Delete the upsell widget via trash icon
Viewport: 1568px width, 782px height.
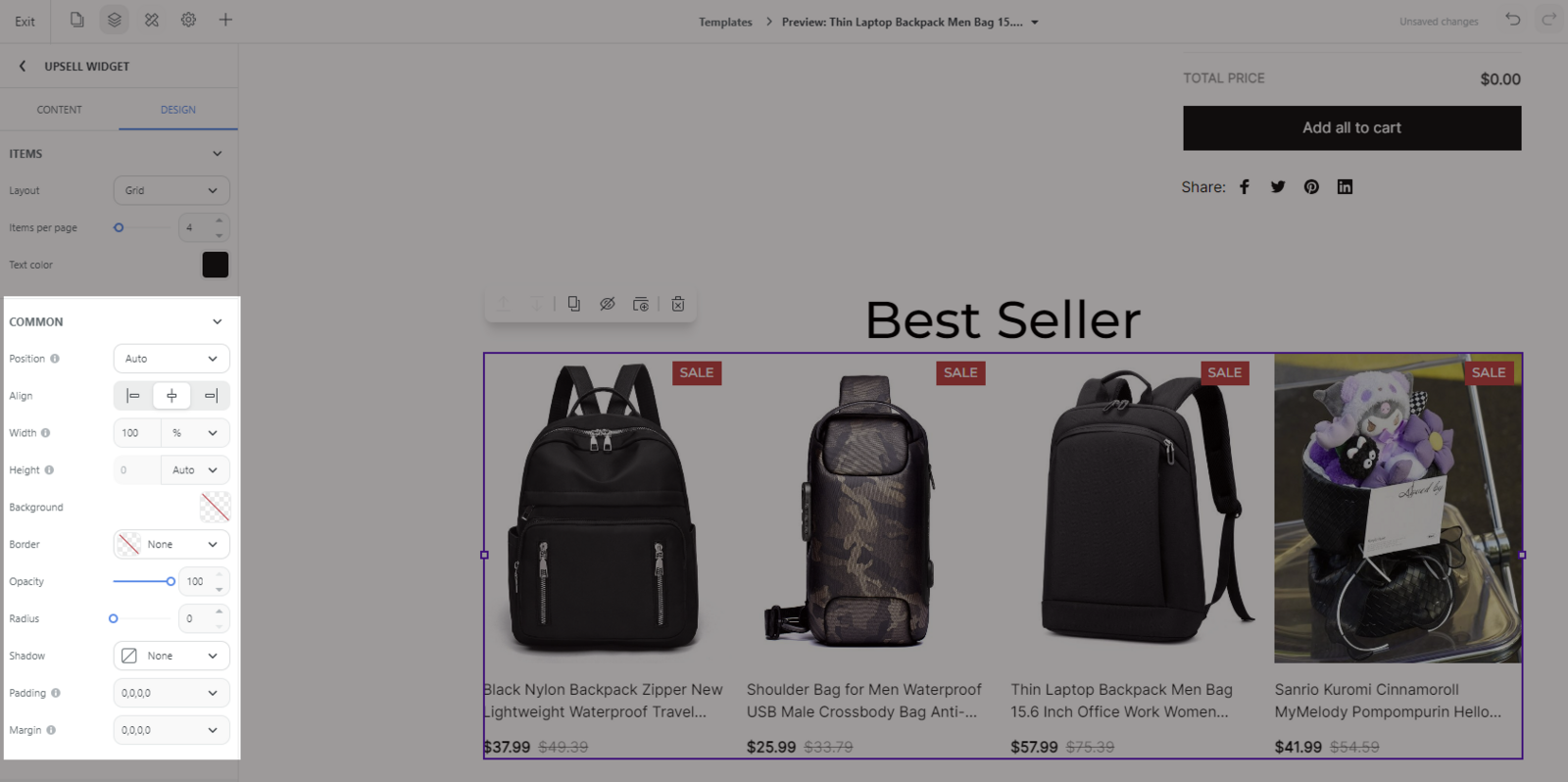[678, 304]
